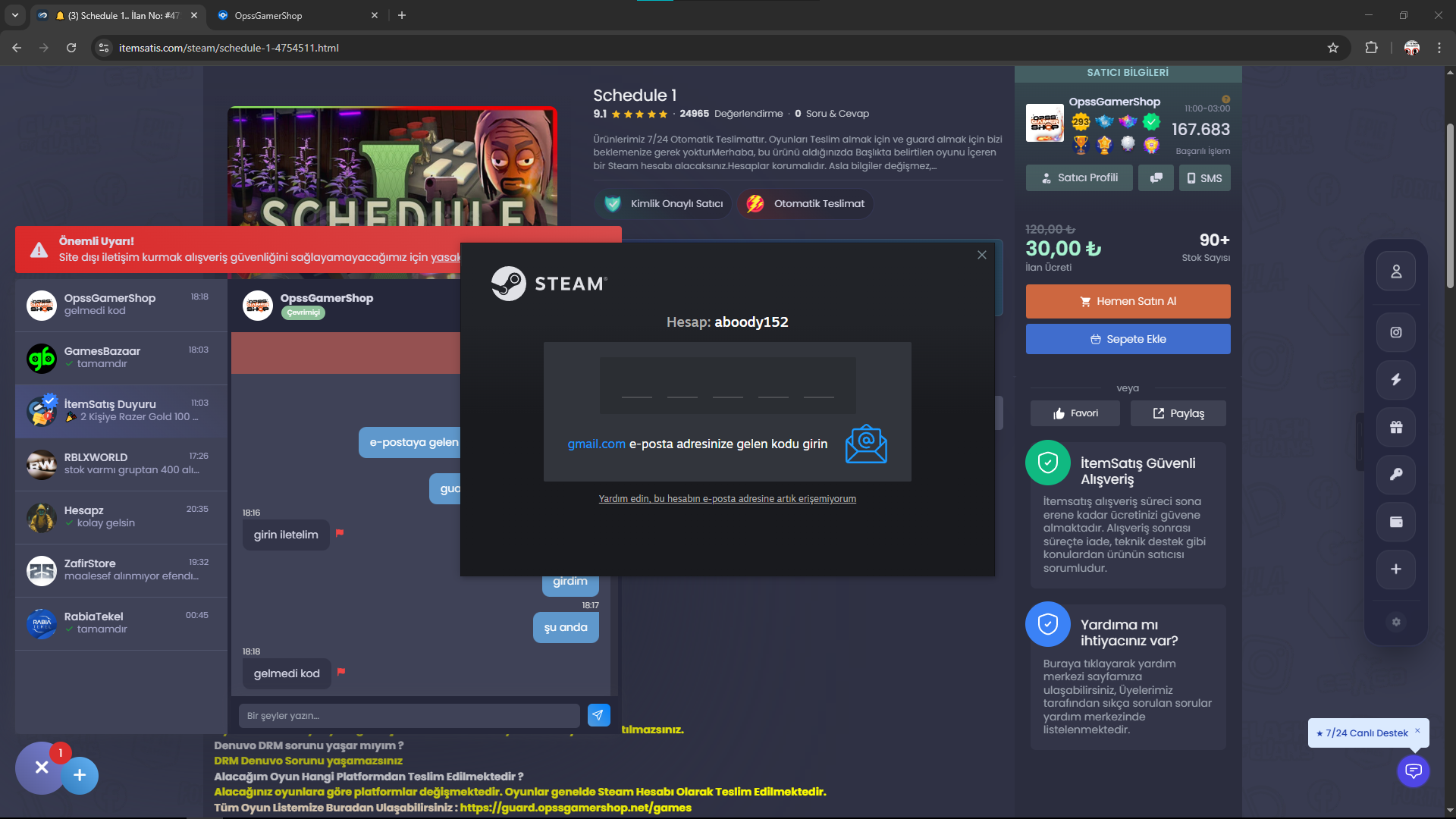
Task: Open the browser extensions menu
Action: pos(1371,48)
